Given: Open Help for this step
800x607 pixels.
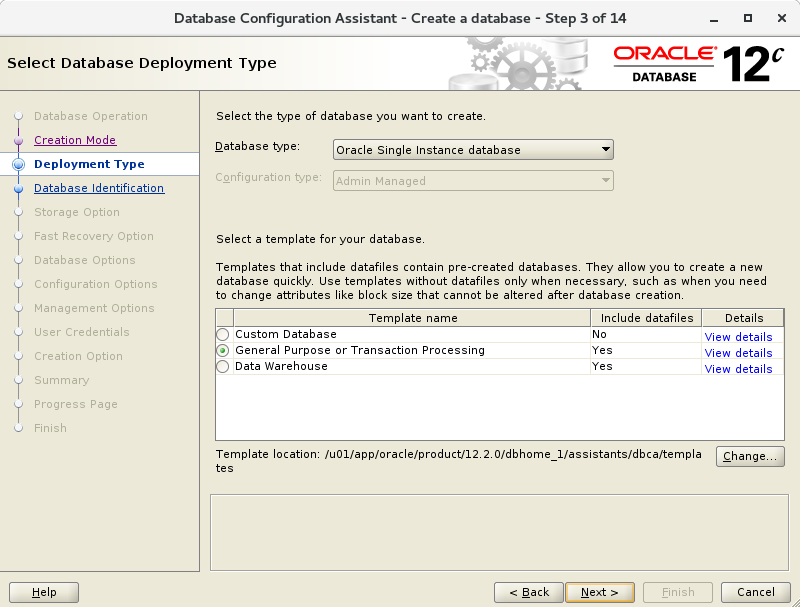Looking at the screenshot, I should [x=44, y=592].
